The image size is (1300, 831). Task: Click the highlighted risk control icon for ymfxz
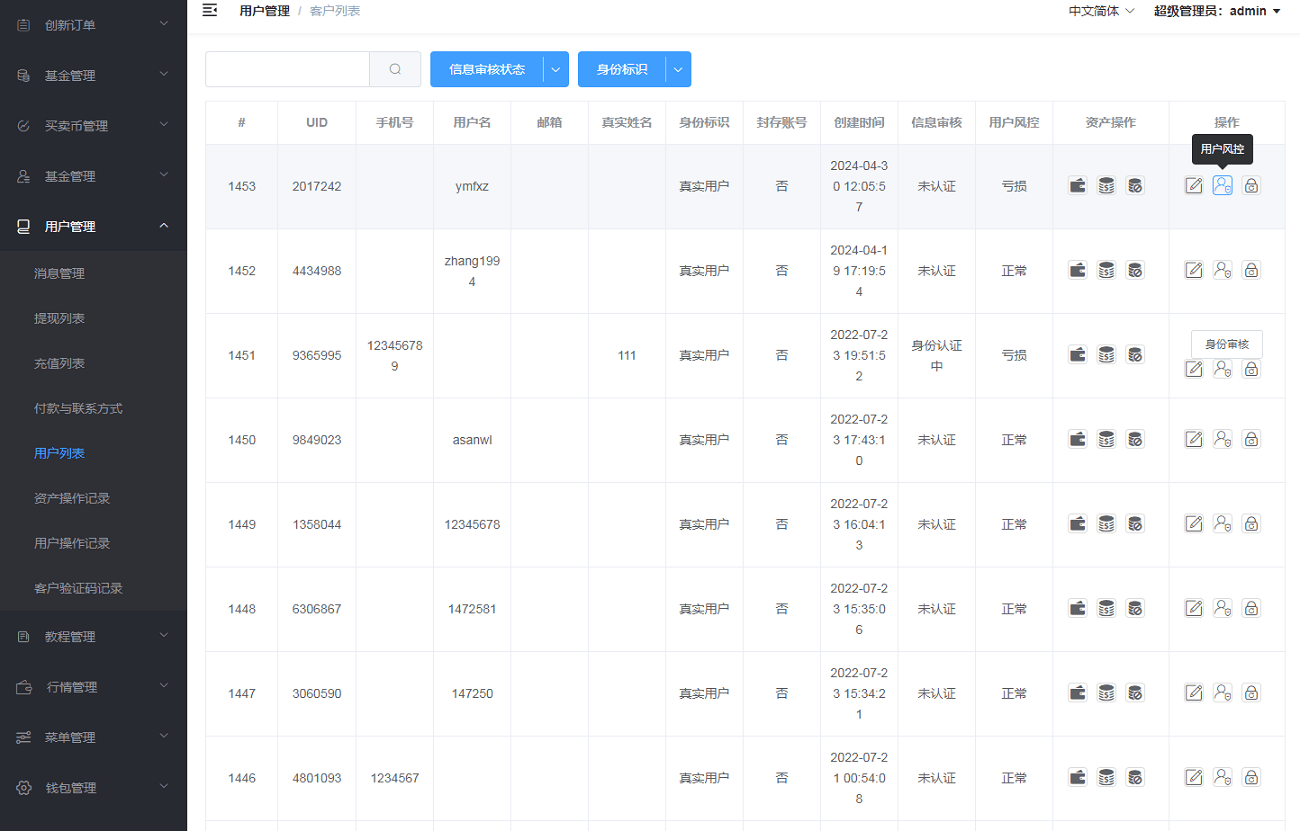1222,185
